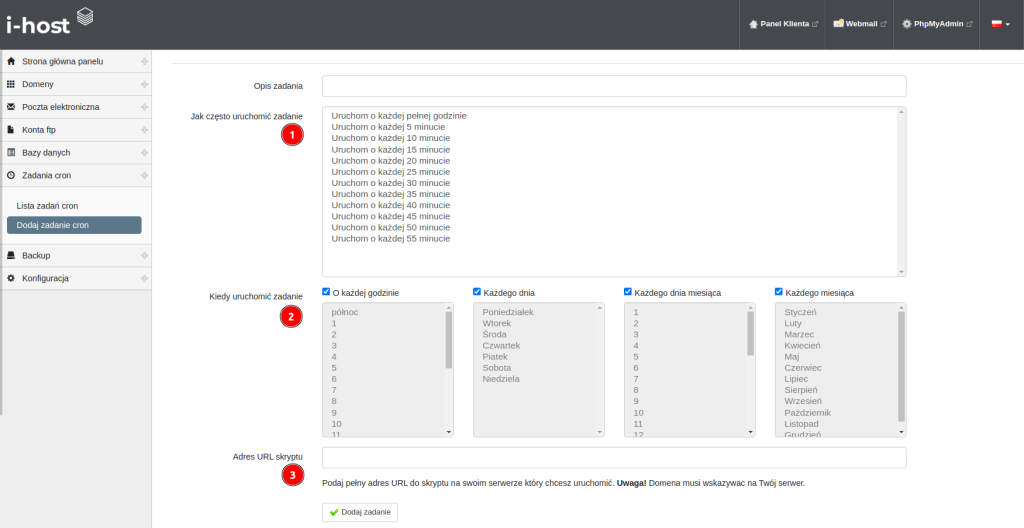Click the home icon for Strona główna panelu
The width and height of the screenshot is (1024, 528).
click(x=11, y=61)
